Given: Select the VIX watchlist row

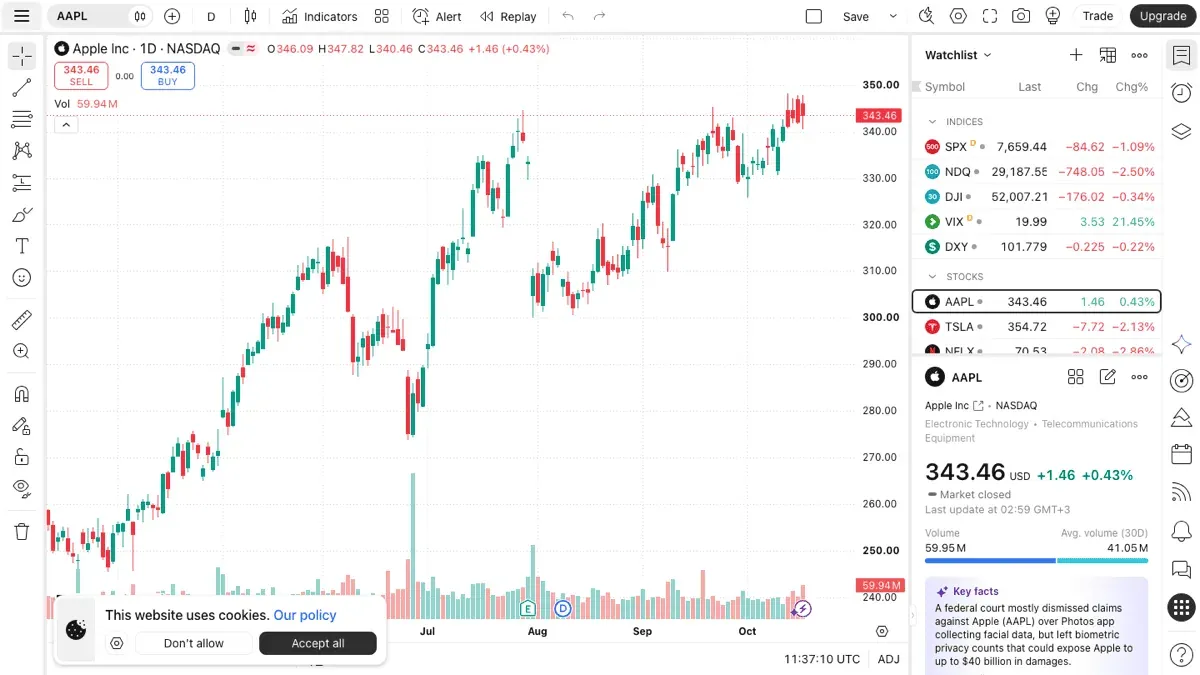Looking at the screenshot, I should point(1037,221).
